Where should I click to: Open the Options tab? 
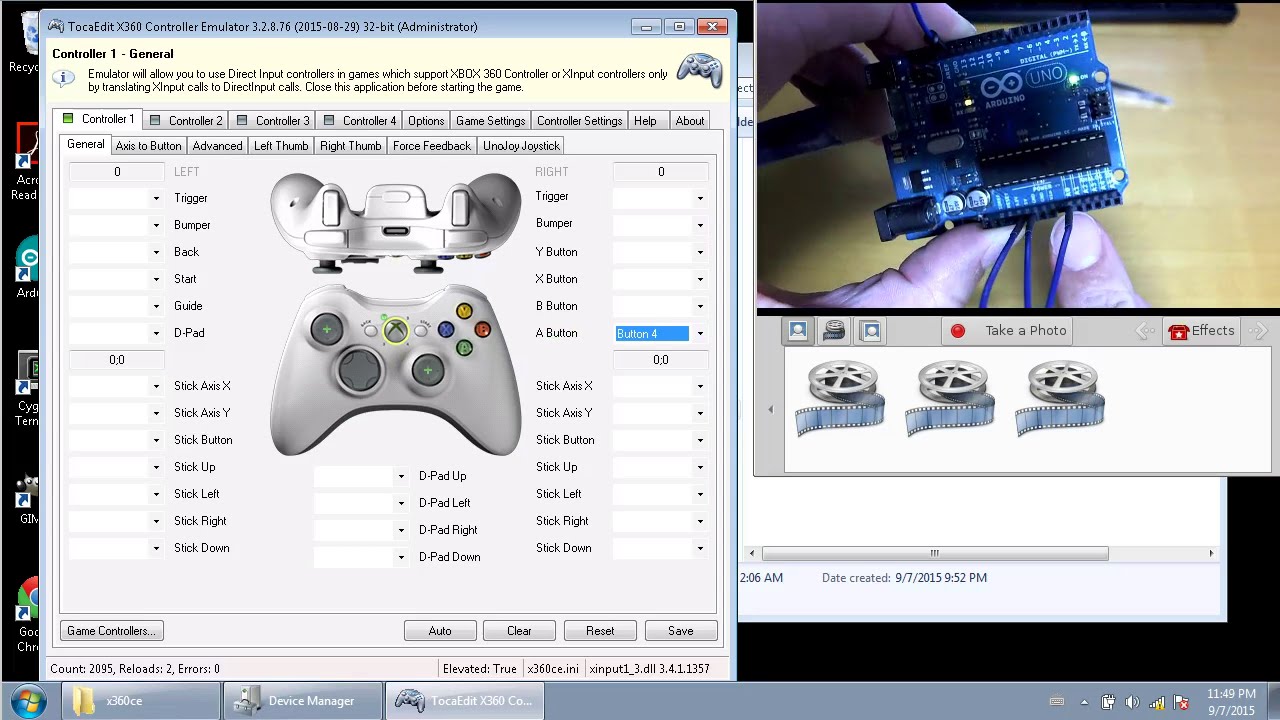[x=426, y=121]
